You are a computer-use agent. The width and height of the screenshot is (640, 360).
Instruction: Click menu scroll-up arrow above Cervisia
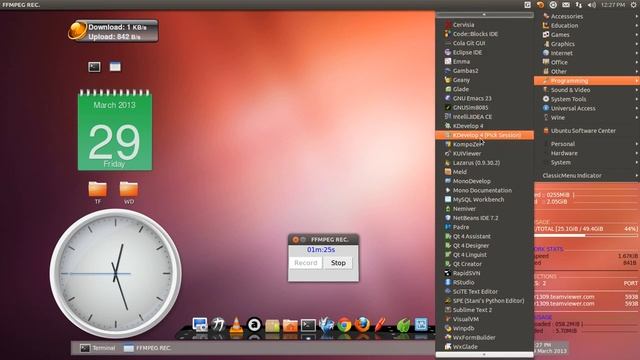click(484, 15)
